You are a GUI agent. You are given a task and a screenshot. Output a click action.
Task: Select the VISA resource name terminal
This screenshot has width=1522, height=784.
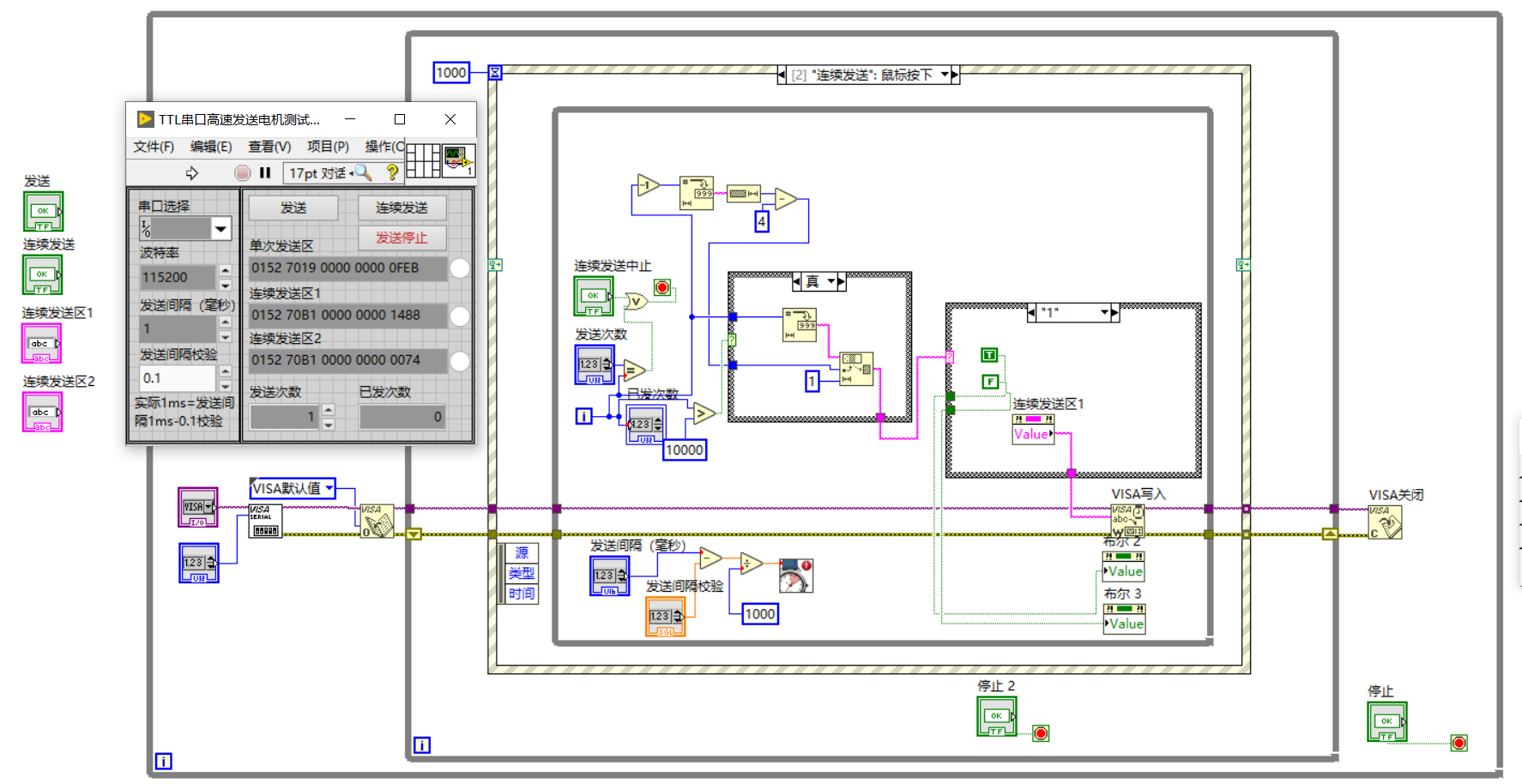(198, 507)
